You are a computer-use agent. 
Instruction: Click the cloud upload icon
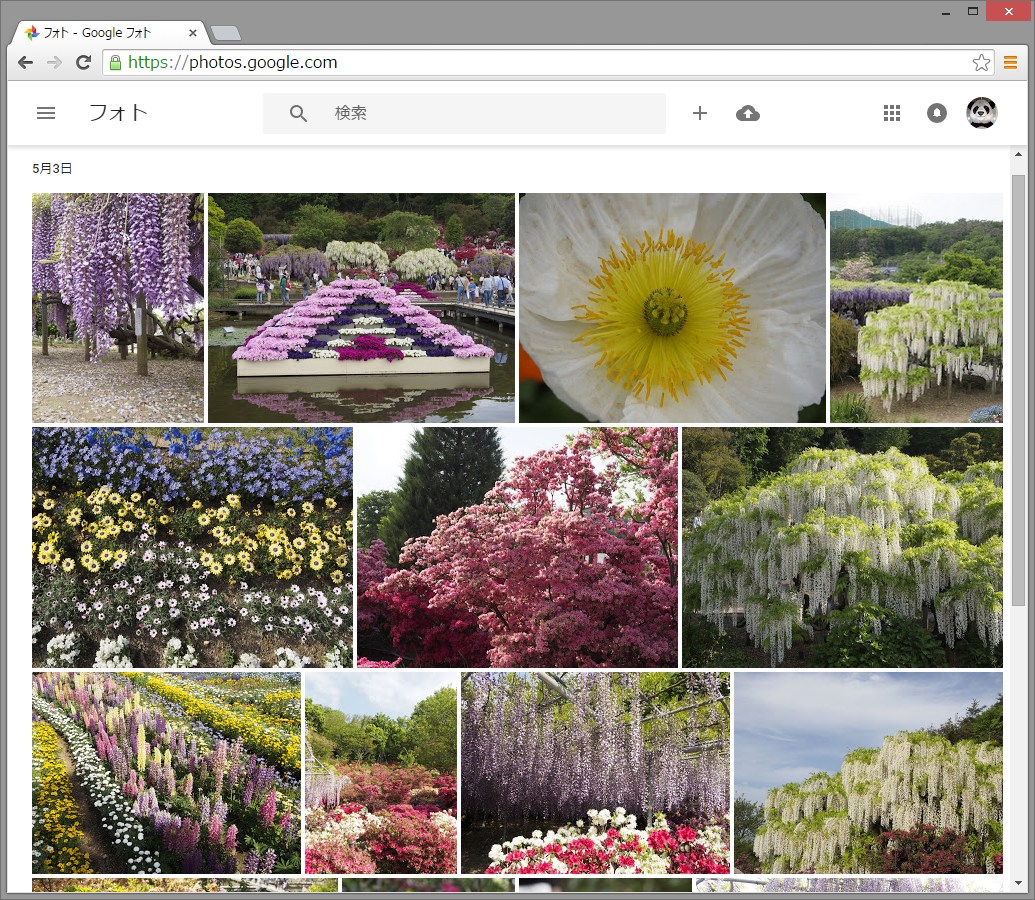pyautogui.click(x=747, y=113)
